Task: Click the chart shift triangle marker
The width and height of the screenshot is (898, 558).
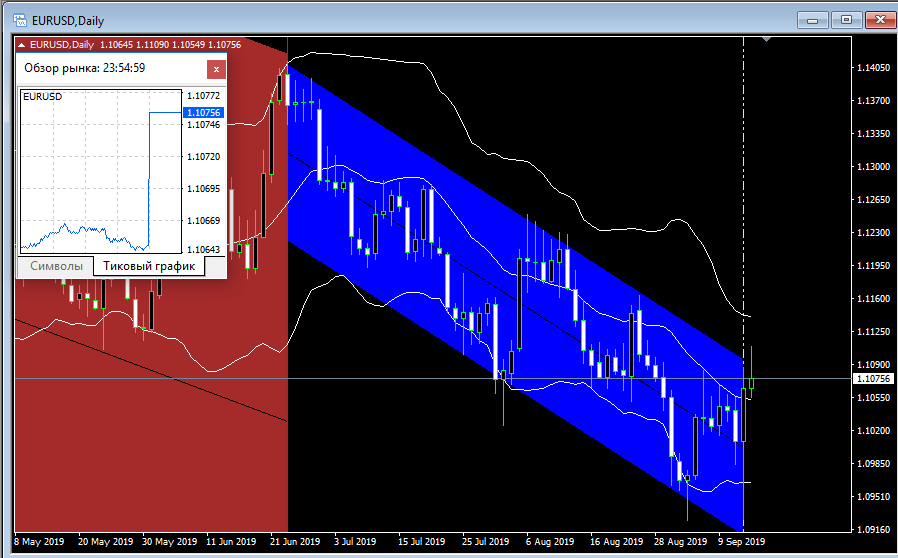Action: click(x=766, y=40)
